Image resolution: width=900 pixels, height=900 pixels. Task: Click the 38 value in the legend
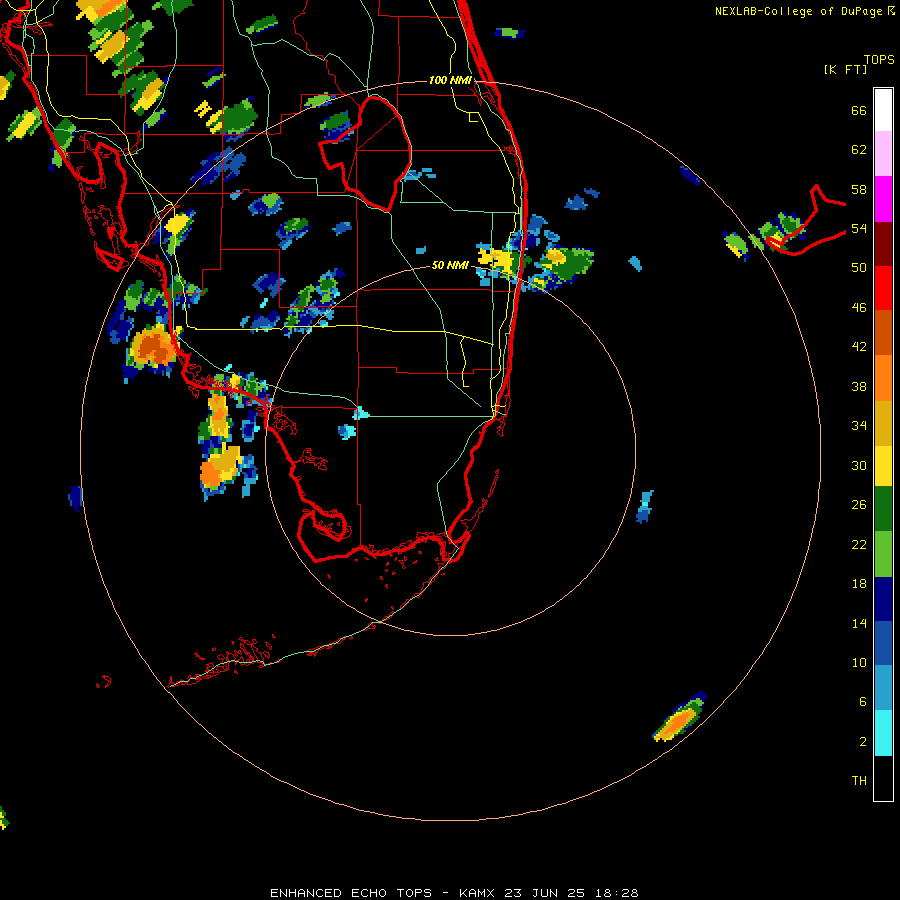859,386
